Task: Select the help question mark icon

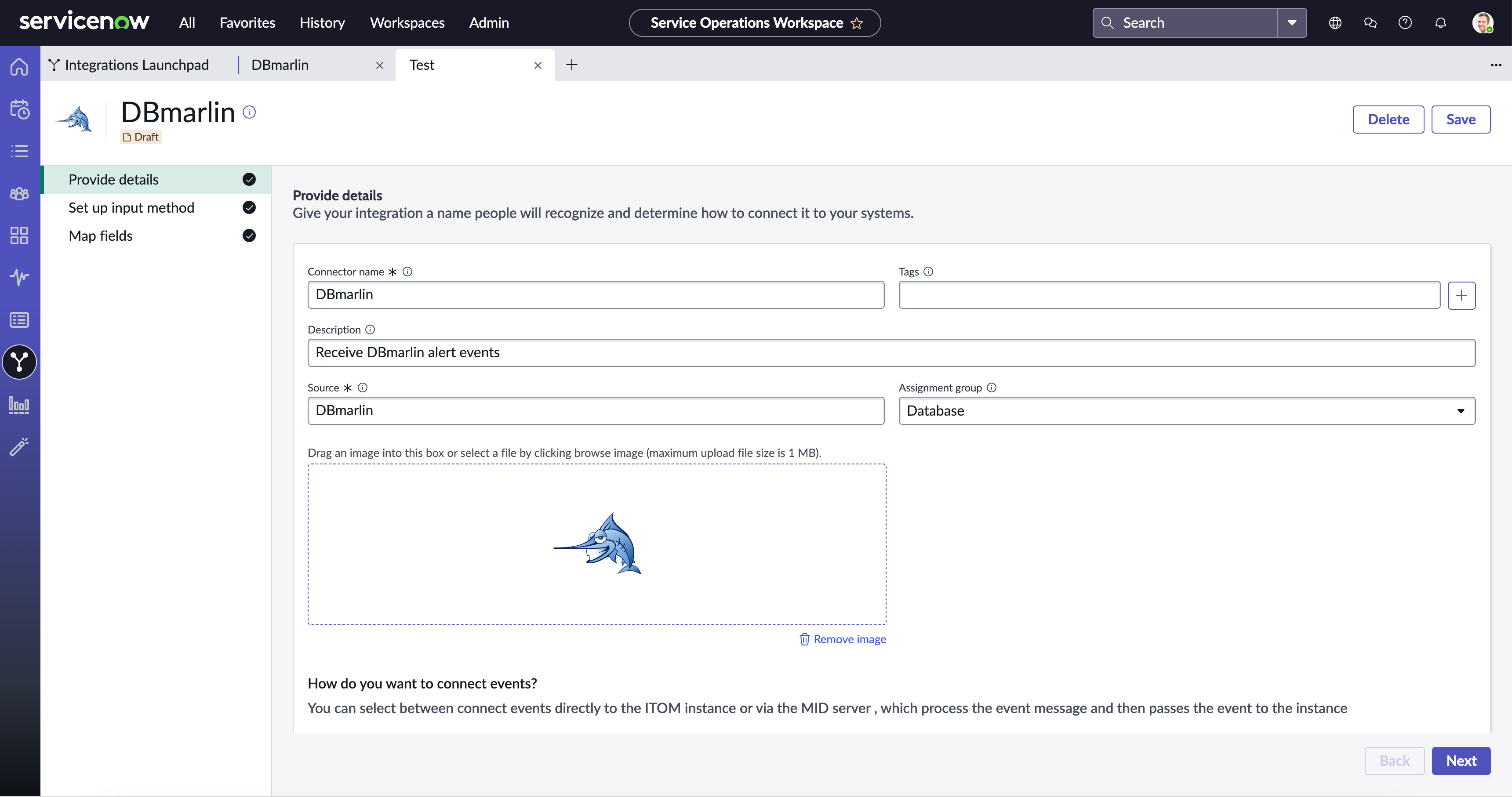Action: tap(1406, 22)
